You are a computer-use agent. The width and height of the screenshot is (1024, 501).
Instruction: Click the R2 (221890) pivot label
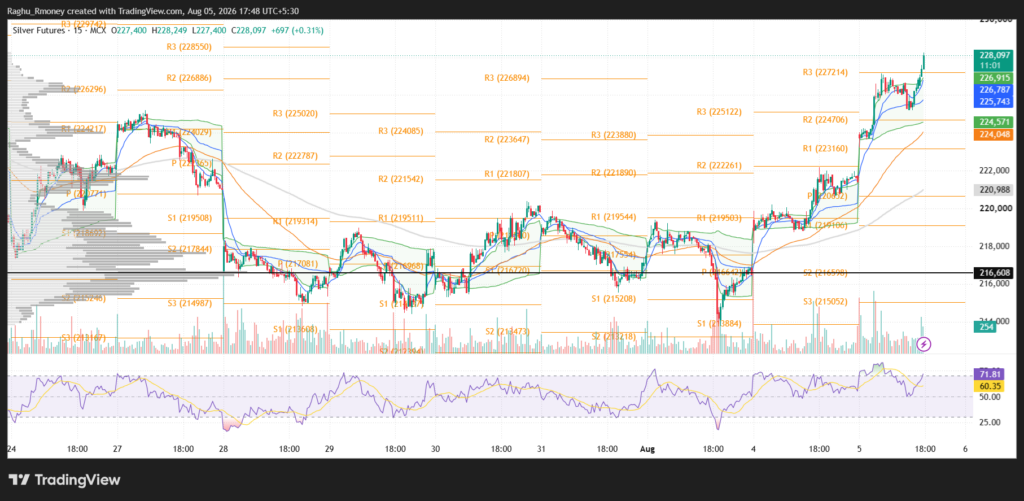point(613,173)
